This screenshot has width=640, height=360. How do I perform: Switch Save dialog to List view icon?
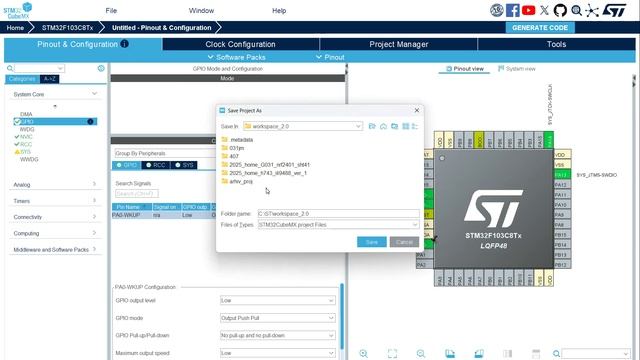pyautogui.click(x=405, y=126)
